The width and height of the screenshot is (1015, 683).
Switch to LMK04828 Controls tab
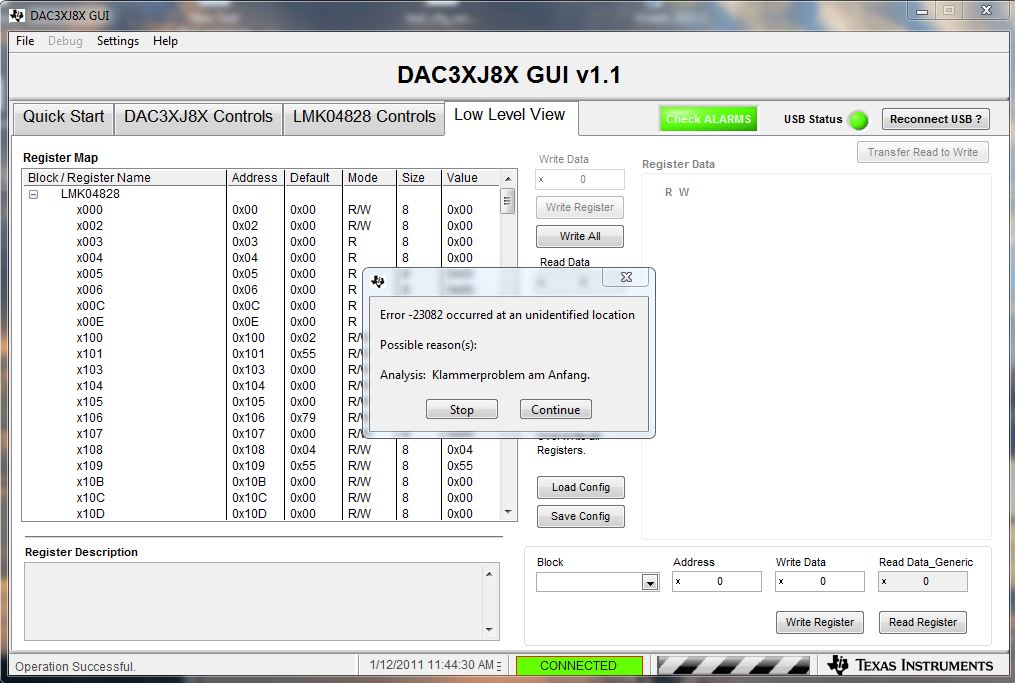pos(364,117)
